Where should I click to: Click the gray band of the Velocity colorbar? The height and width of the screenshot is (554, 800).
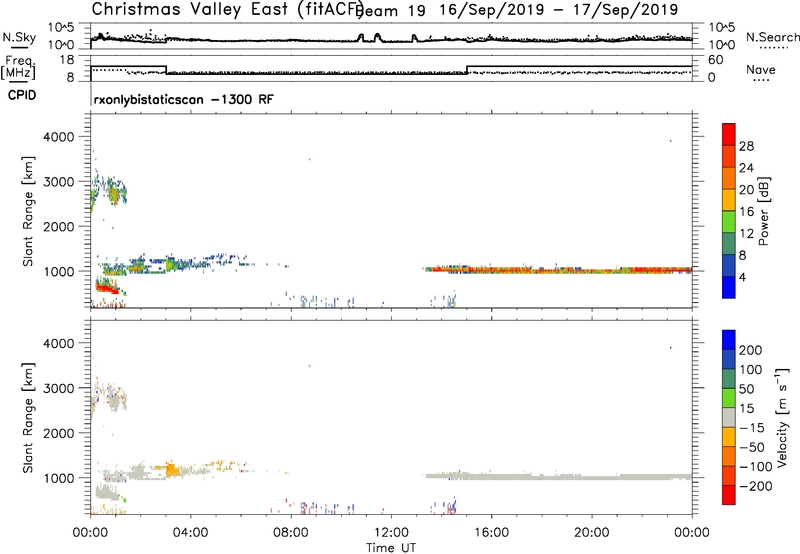click(x=729, y=417)
